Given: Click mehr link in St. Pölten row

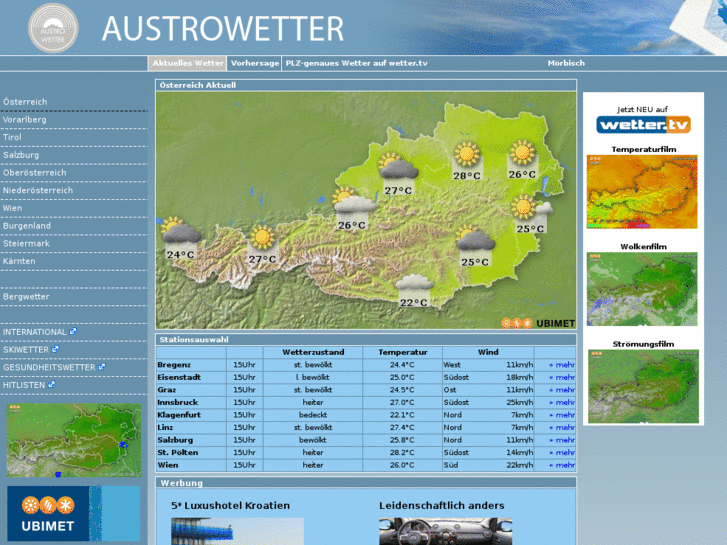Looking at the screenshot, I should coord(562,452).
